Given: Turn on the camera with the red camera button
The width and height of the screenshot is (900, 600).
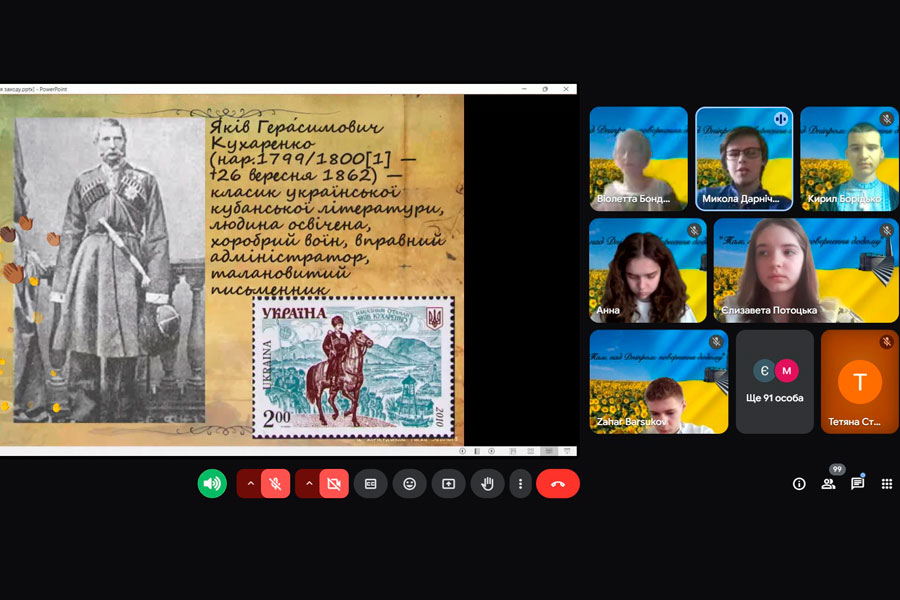Looking at the screenshot, I should pos(334,483).
